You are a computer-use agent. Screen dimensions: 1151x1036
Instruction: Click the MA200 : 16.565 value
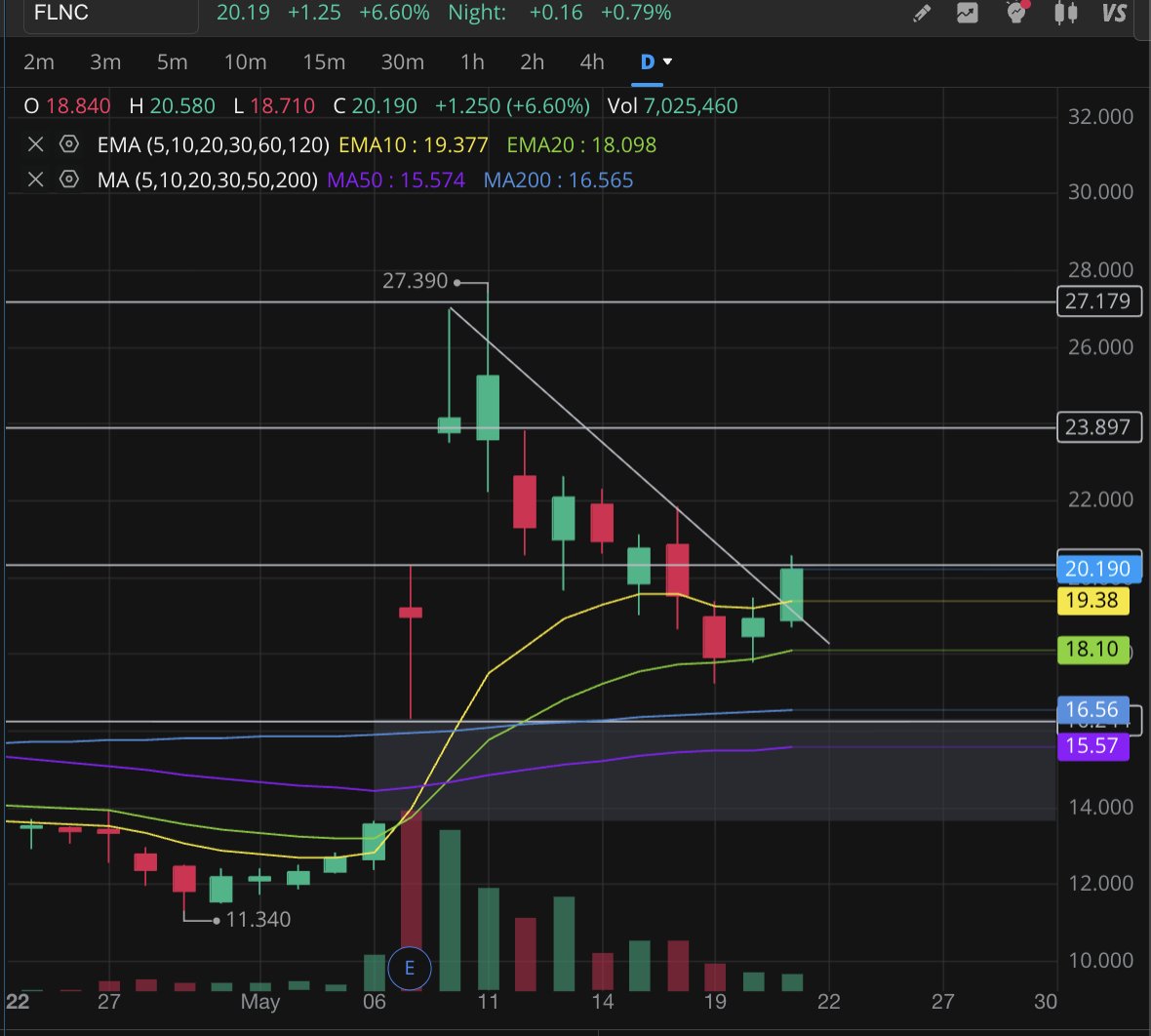coord(558,179)
